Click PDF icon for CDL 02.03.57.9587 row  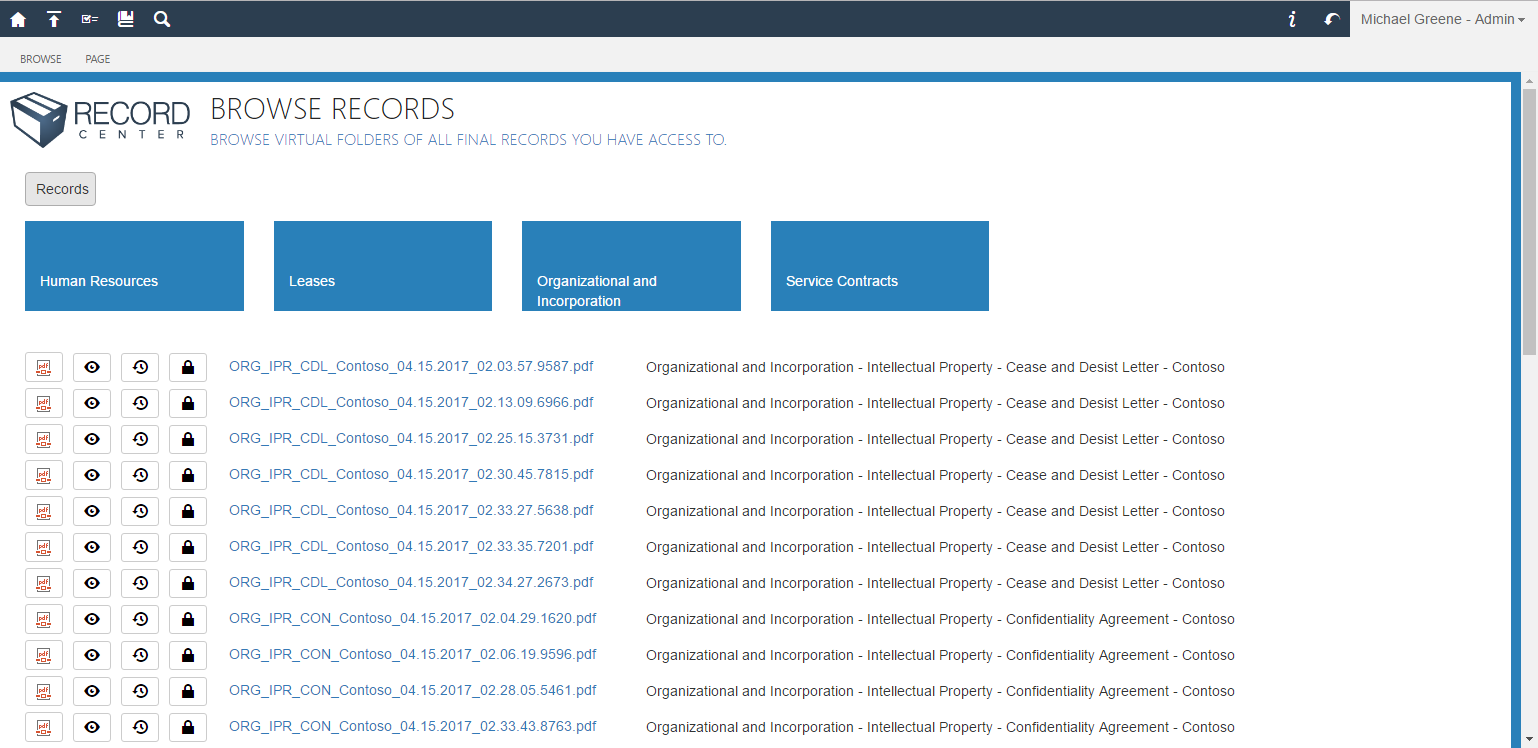pyautogui.click(x=44, y=368)
